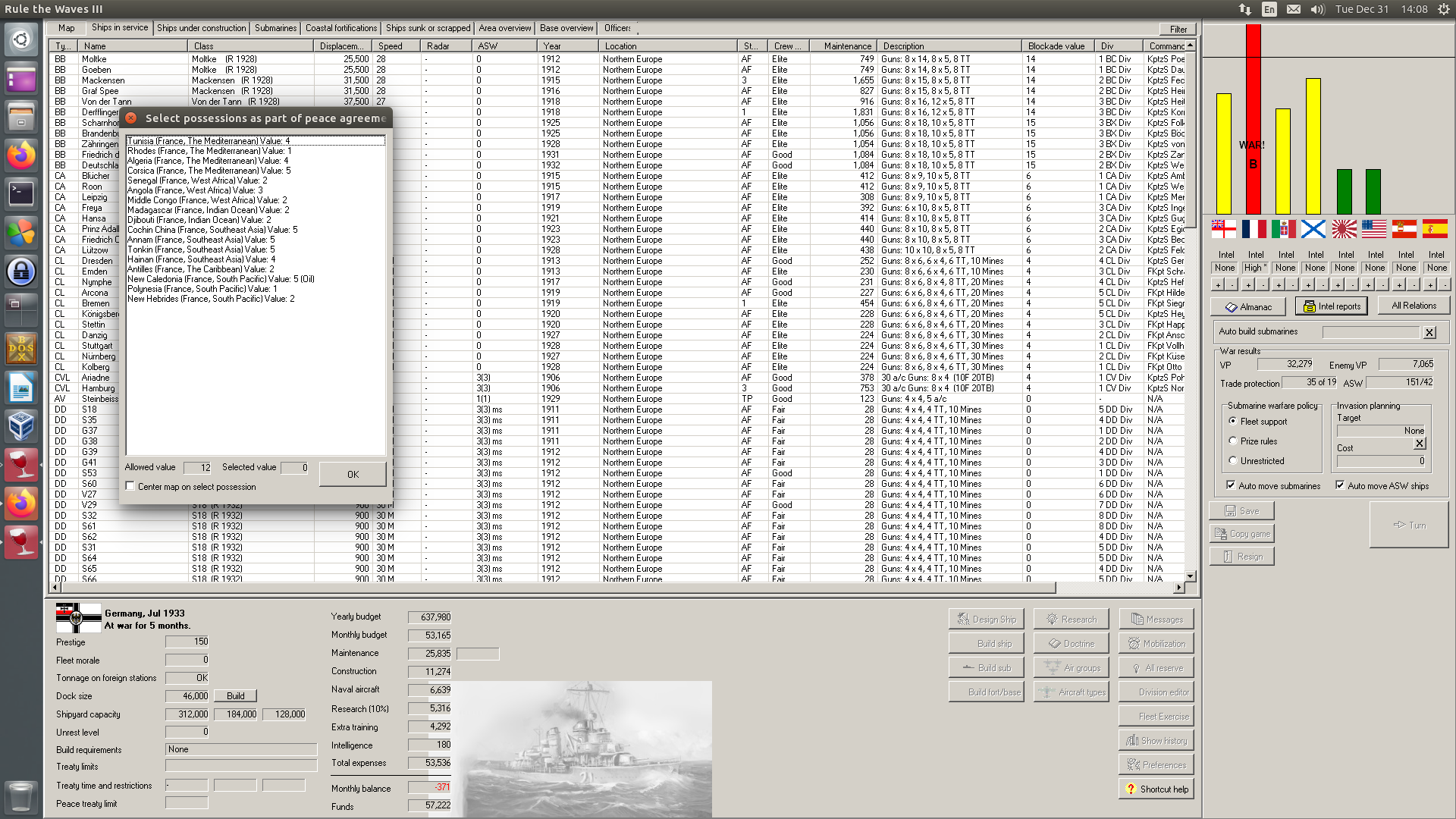Click the Austria-Hungary flag icon

pos(1404,229)
